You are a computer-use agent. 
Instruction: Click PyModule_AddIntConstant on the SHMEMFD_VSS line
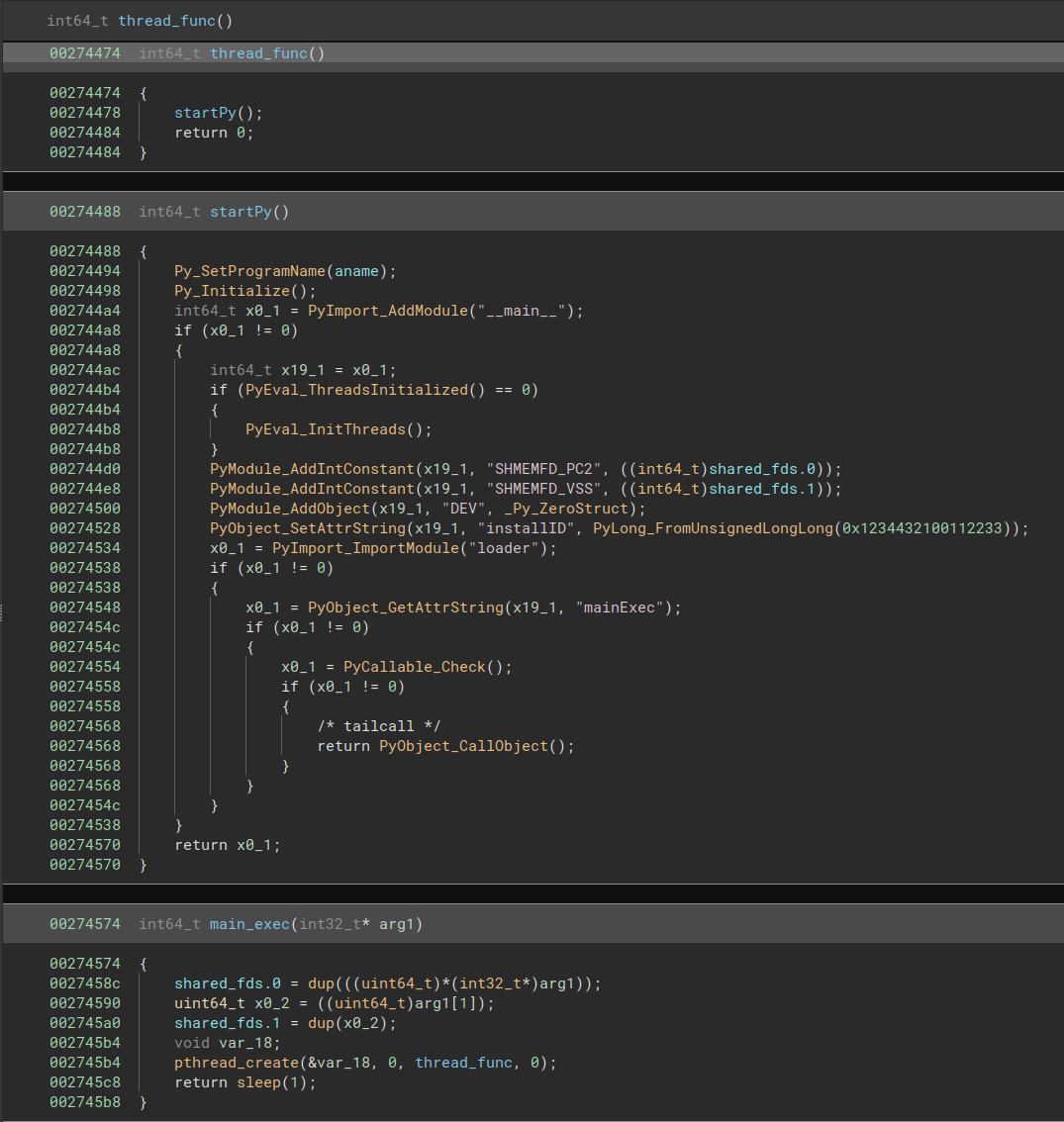pos(312,489)
